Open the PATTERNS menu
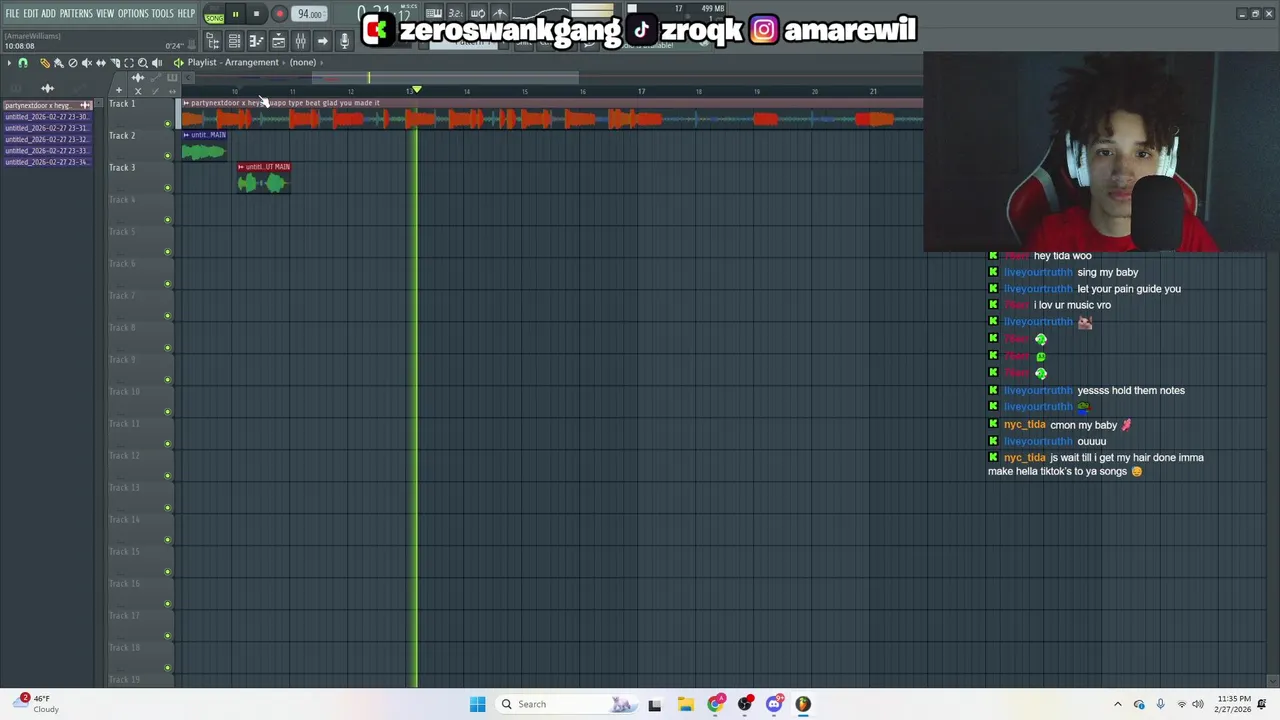1280x720 pixels. pos(76,14)
